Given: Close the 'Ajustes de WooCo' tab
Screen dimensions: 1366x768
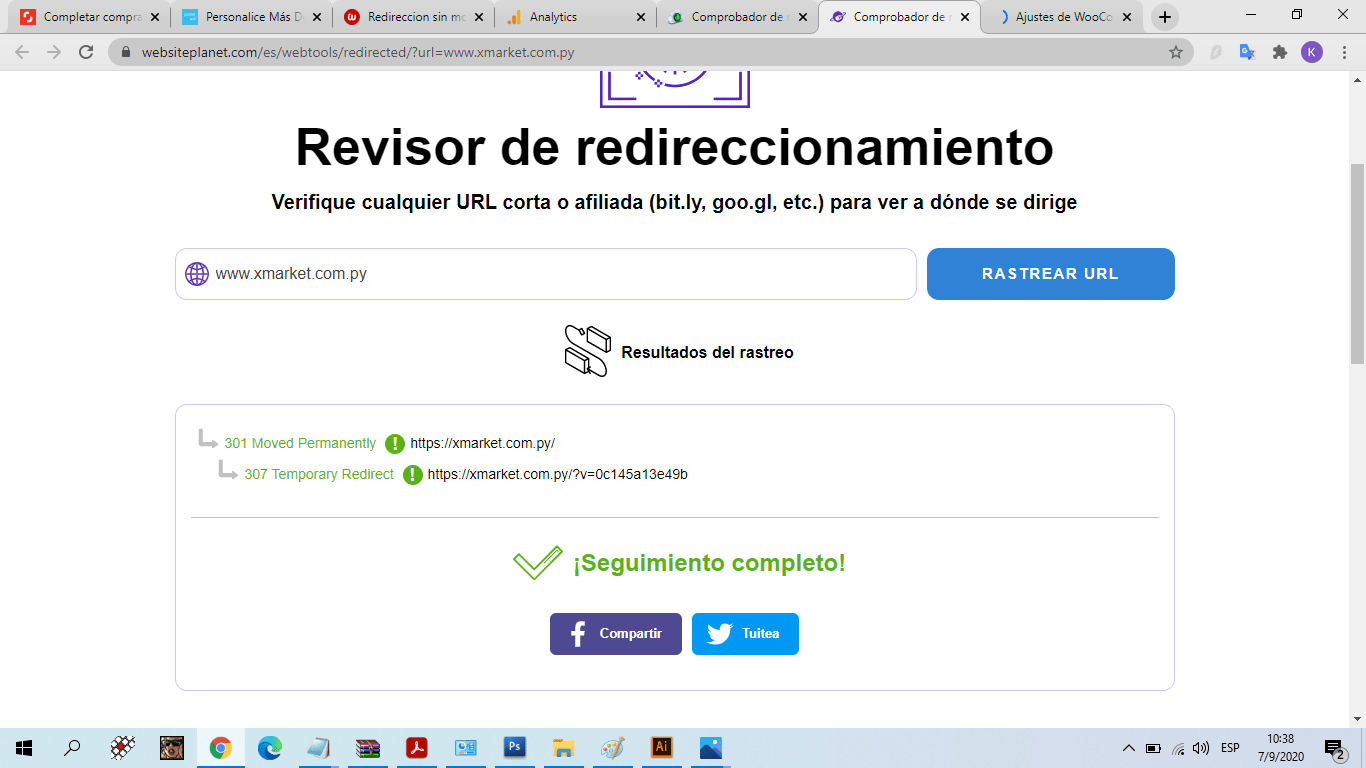Looking at the screenshot, I should (1127, 17).
